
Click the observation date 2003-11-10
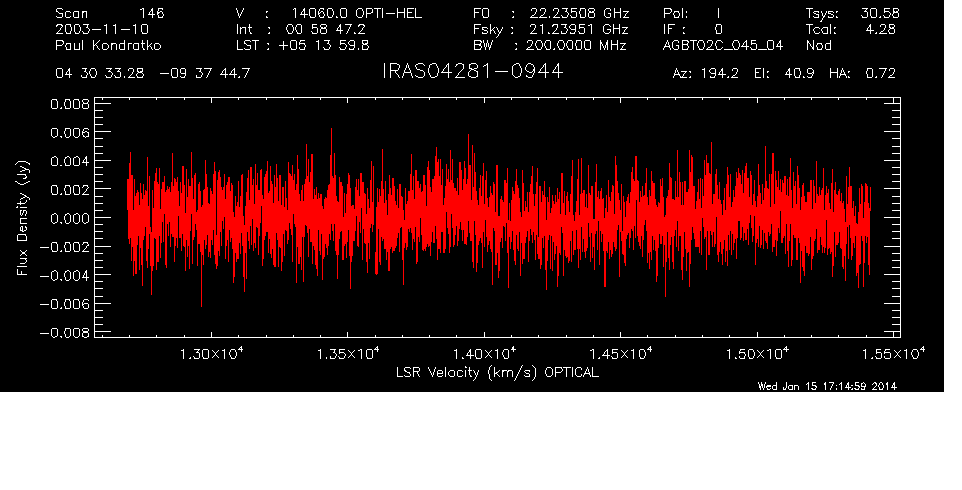click(x=102, y=29)
